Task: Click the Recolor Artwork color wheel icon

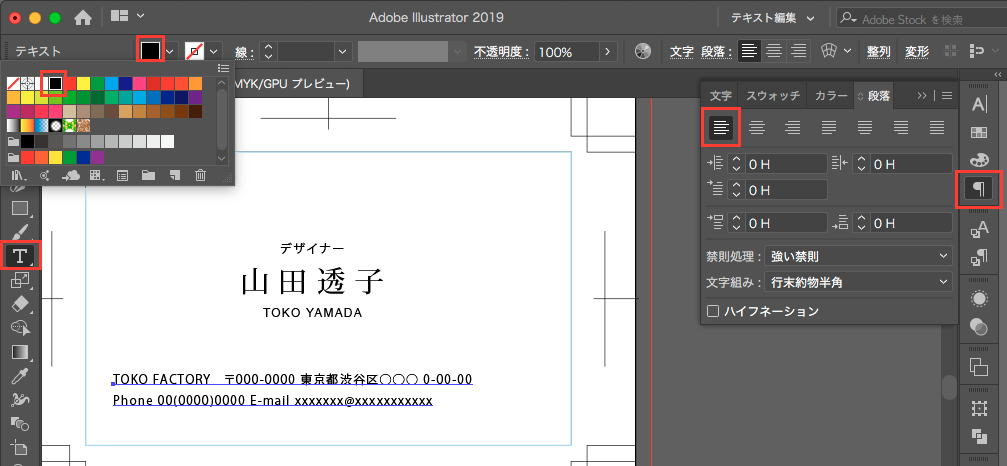Action: coord(643,51)
